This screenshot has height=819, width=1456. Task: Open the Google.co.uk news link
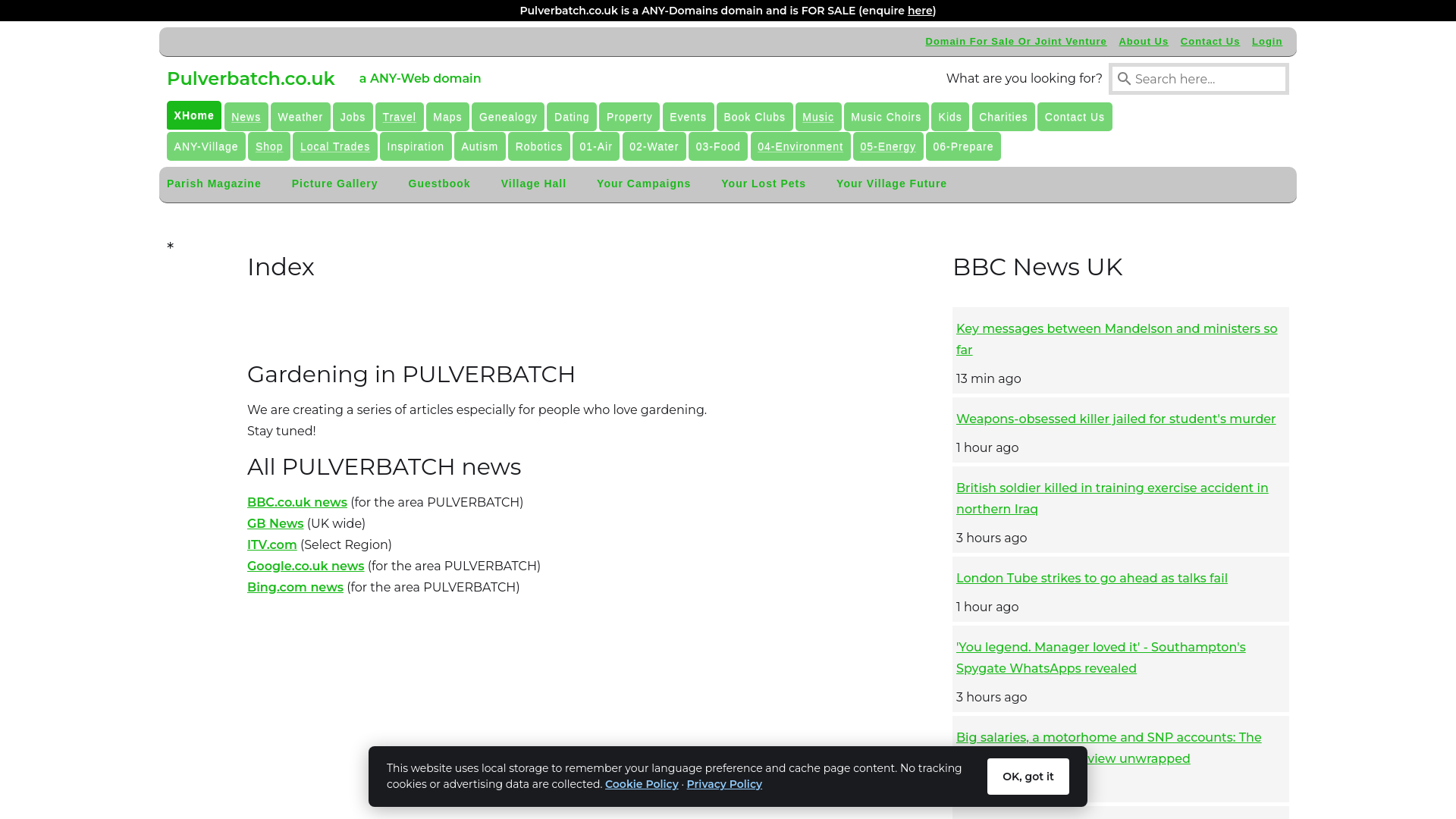tap(306, 566)
